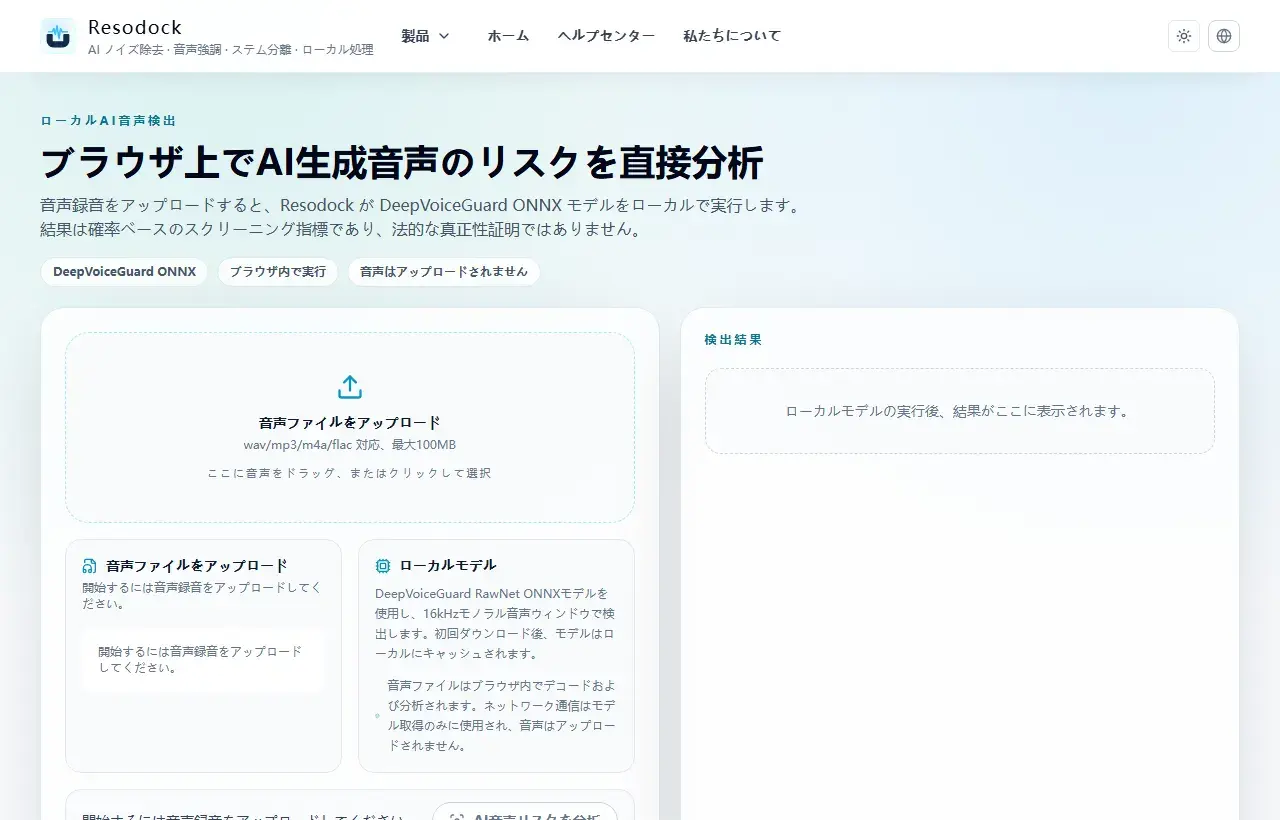The image size is (1280, 820).
Task: Click the placeholder text ローカルモデルの実行後、結果がここに表示されます
Action: [957, 411]
